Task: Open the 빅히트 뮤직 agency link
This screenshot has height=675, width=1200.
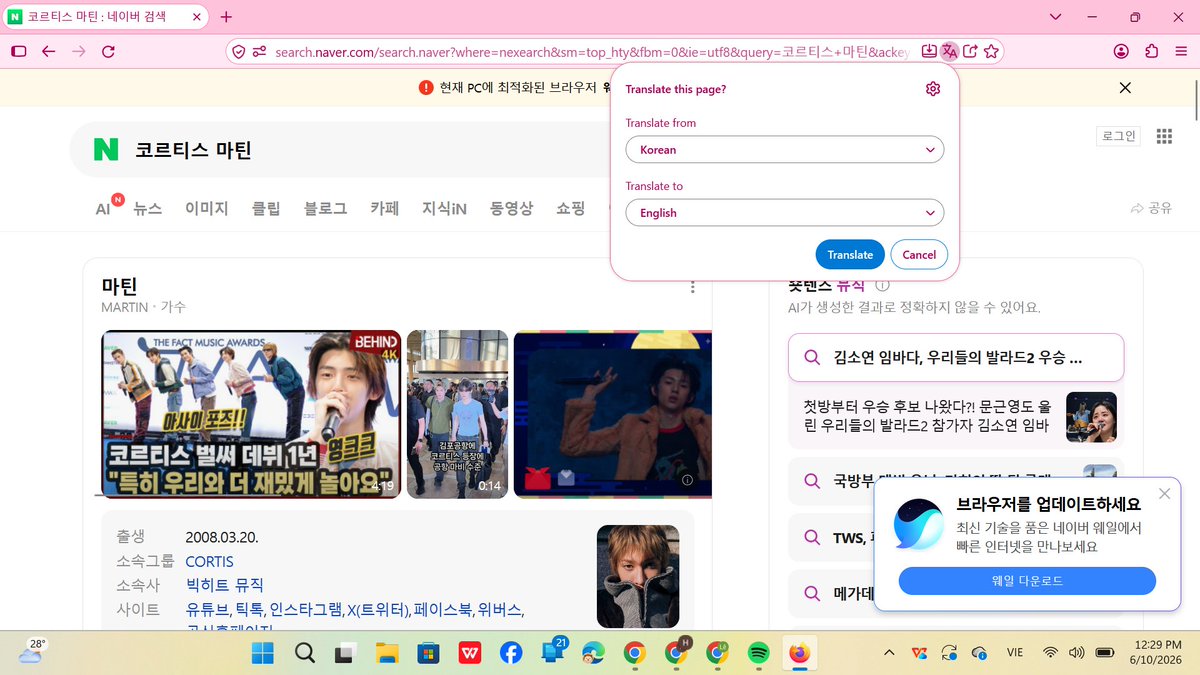Action: click(225, 585)
